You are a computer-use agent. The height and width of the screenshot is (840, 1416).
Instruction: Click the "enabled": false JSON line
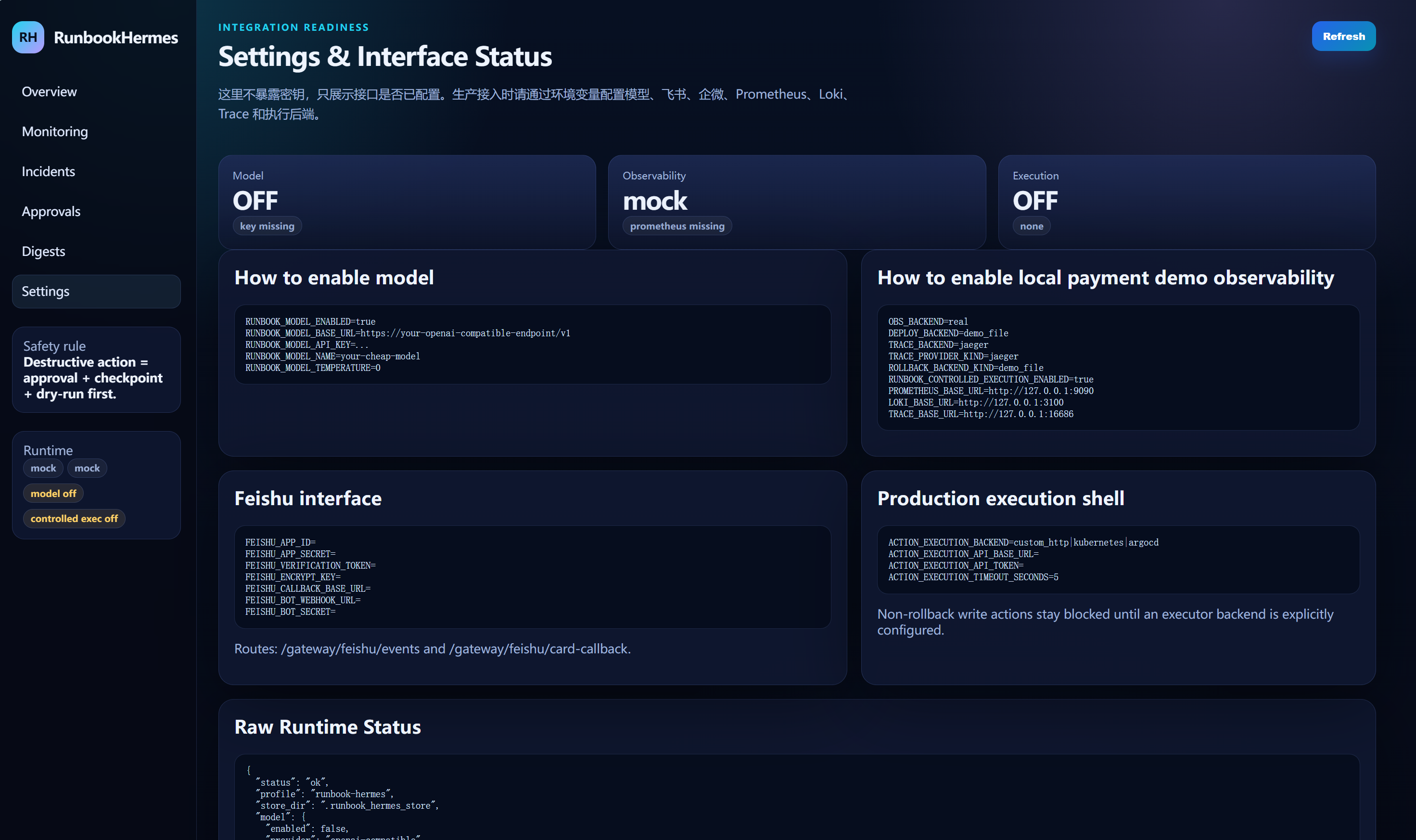click(307, 828)
